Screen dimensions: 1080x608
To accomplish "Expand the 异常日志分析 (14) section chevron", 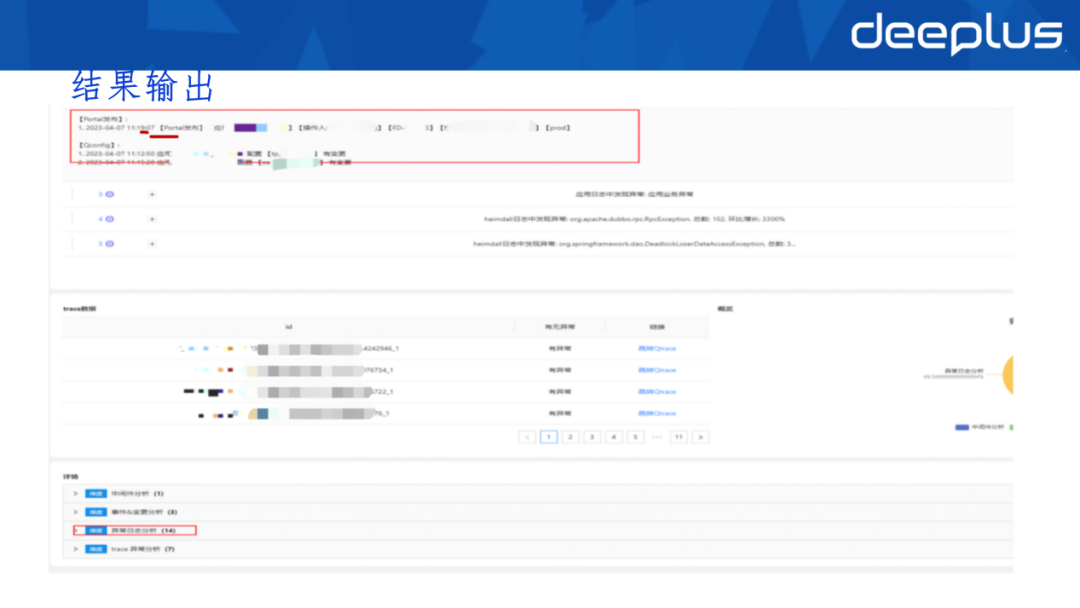I will tap(76, 530).
